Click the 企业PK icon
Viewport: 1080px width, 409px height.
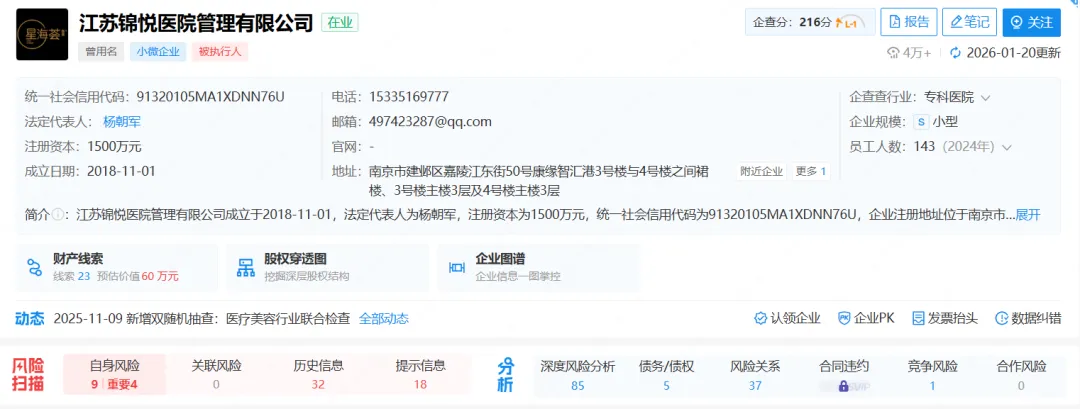844,318
